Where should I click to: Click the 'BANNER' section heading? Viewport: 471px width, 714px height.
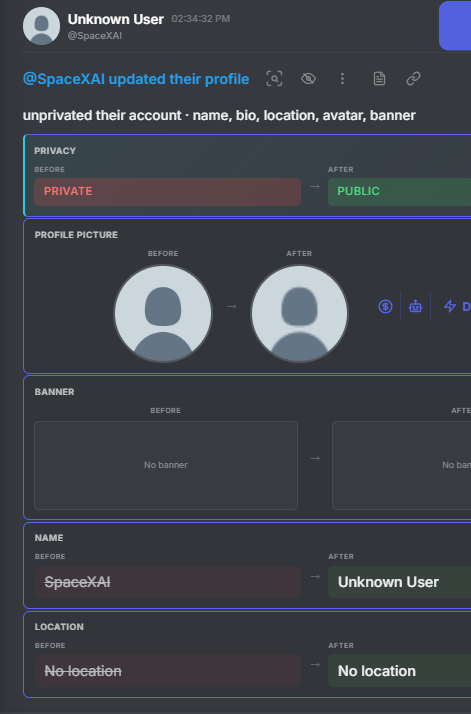pyautogui.click(x=54, y=392)
